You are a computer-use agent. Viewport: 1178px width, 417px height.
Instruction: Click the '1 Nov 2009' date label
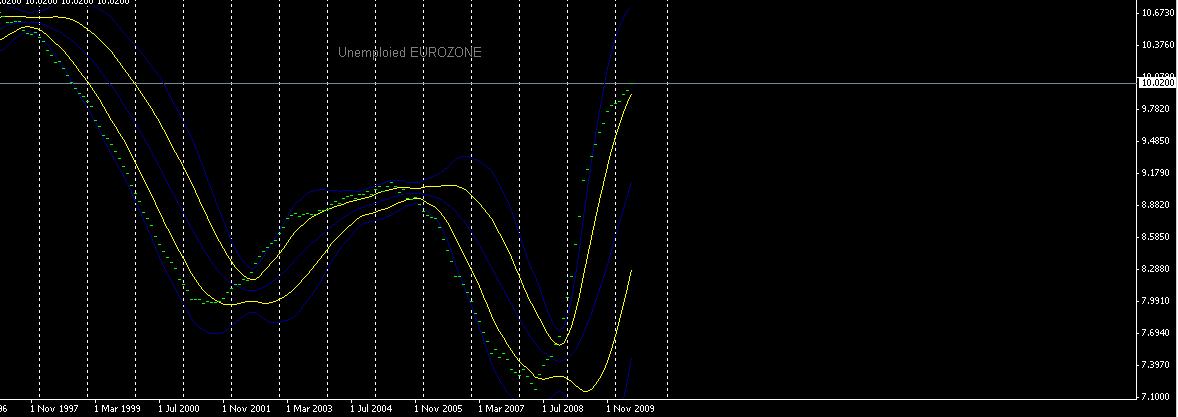pyautogui.click(x=631, y=409)
